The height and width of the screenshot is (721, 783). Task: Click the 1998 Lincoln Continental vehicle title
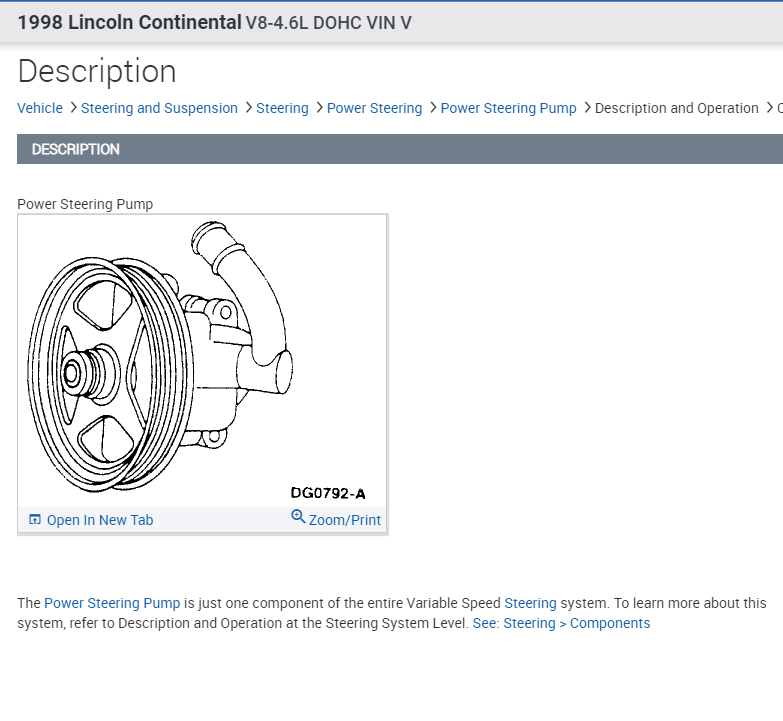click(129, 22)
